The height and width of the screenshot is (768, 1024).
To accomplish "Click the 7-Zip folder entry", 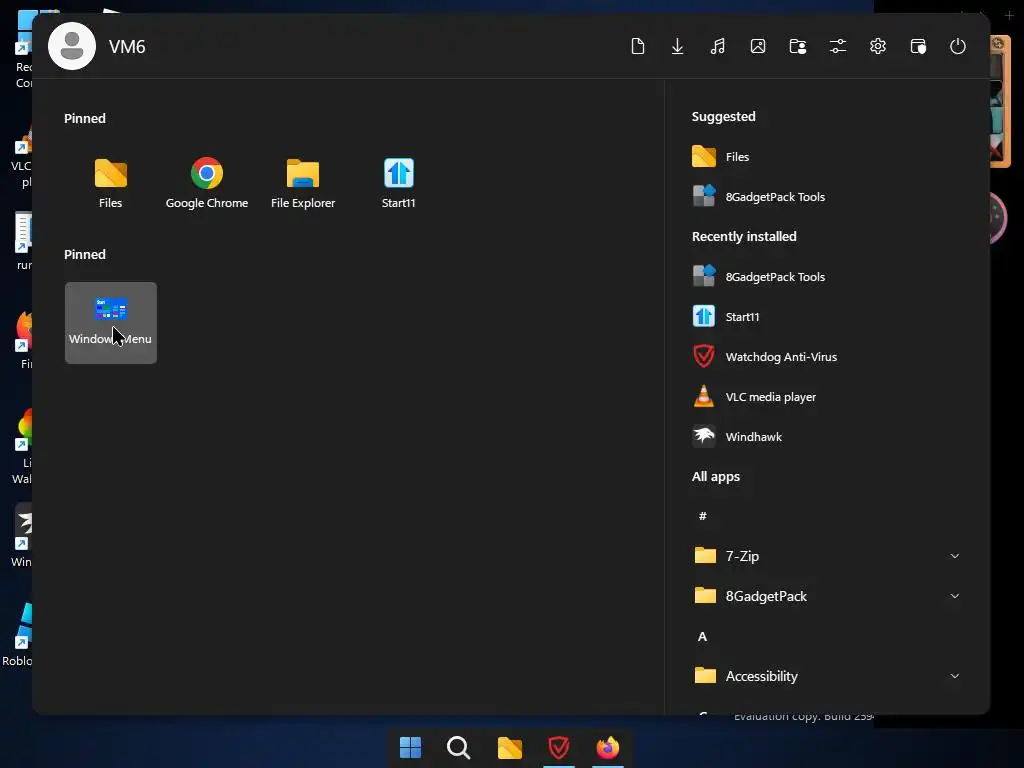I will [827, 556].
